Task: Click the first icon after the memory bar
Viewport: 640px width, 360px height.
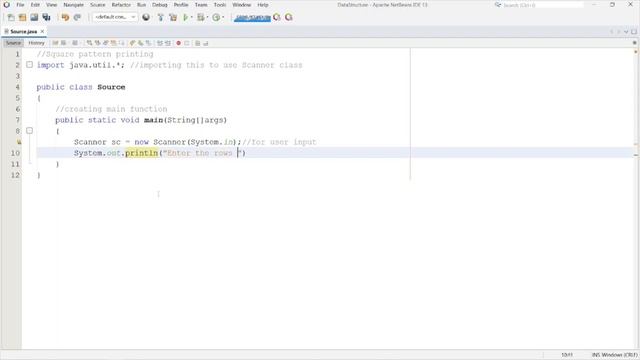Action: coord(277,17)
